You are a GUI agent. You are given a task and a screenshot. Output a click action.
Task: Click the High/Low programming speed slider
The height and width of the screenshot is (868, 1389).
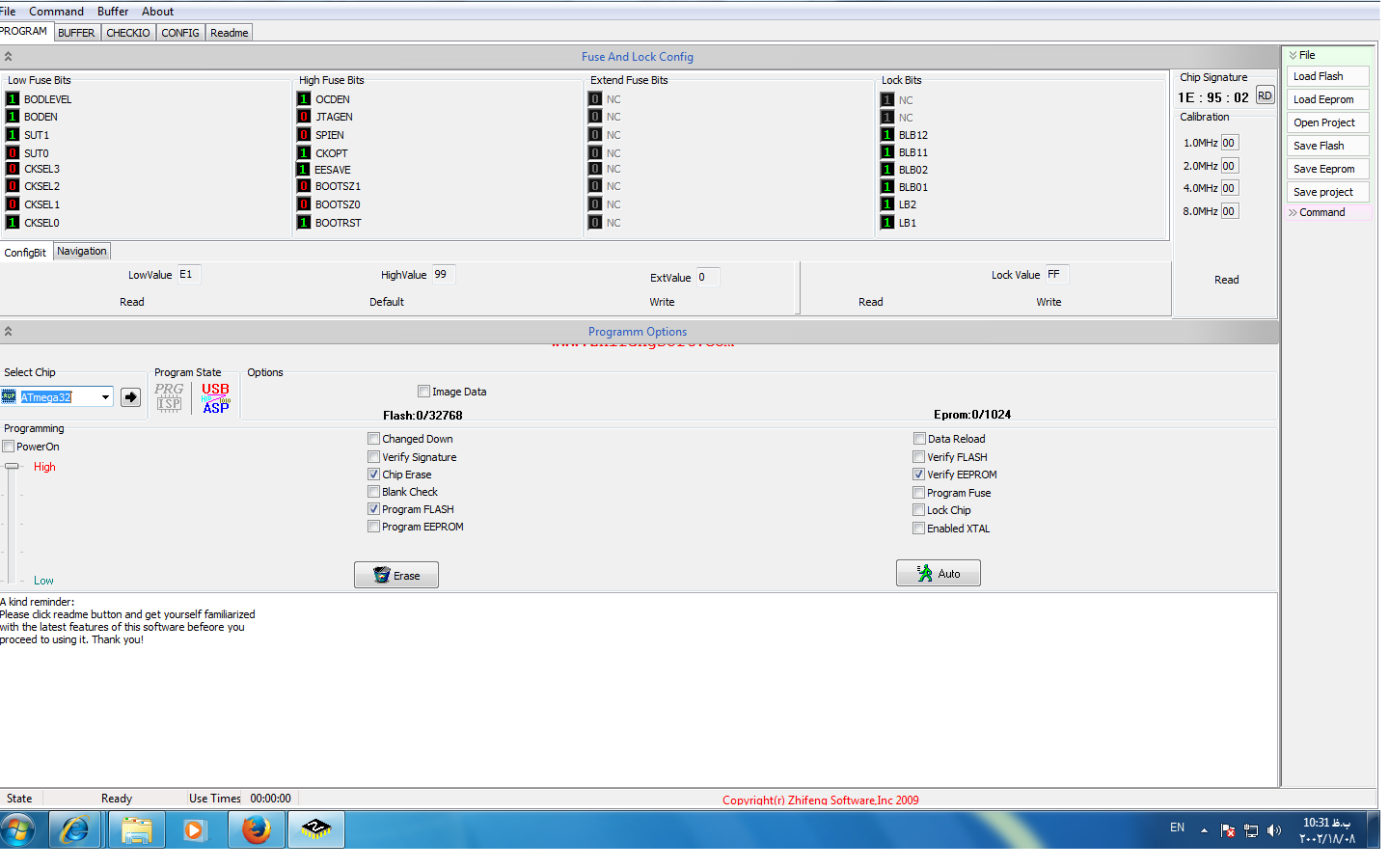click(12, 467)
